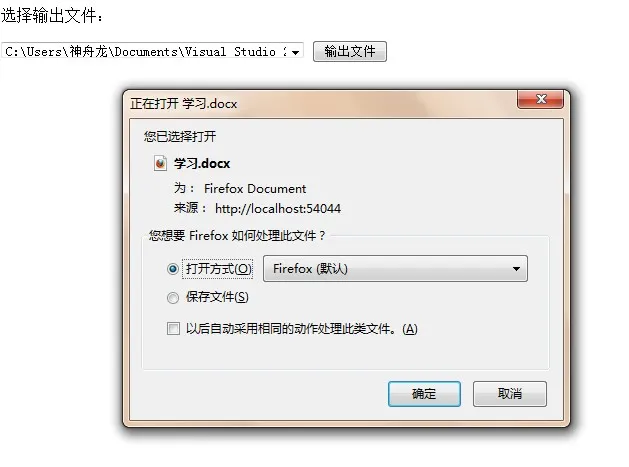
Task: Click the 输出文件 button
Action: pyautogui.click(x=350, y=51)
